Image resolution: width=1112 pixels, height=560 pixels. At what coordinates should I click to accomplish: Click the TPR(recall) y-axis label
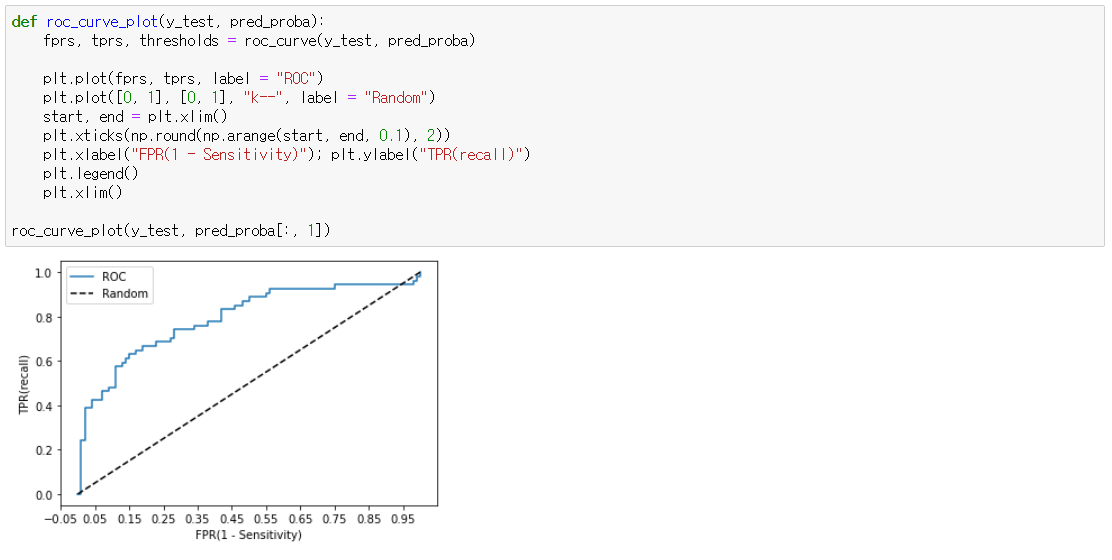23,384
